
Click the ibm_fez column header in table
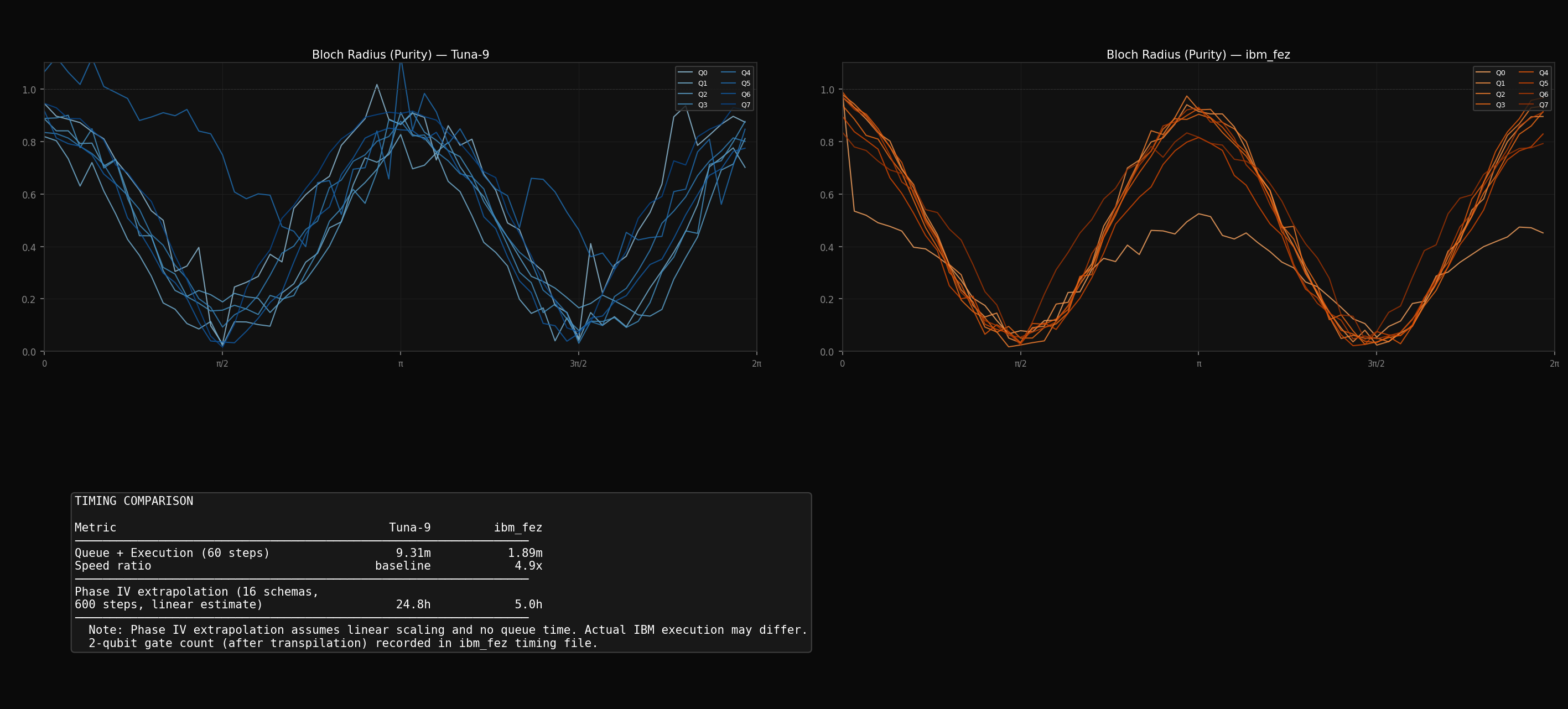pyautogui.click(x=517, y=528)
